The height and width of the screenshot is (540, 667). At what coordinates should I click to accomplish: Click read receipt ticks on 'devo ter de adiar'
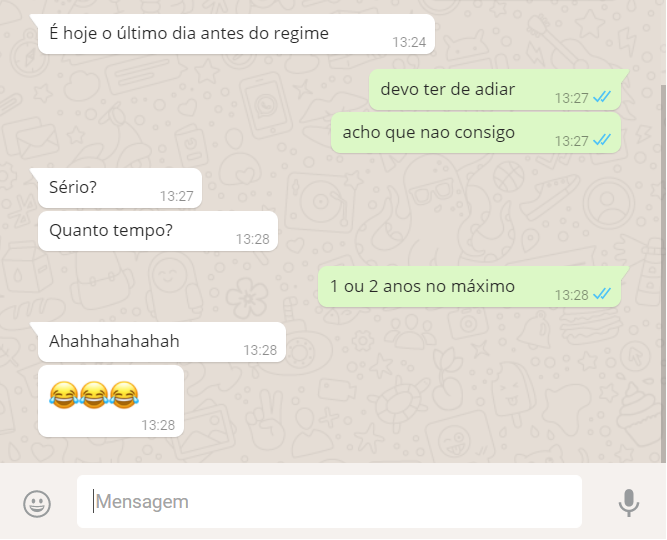602,97
